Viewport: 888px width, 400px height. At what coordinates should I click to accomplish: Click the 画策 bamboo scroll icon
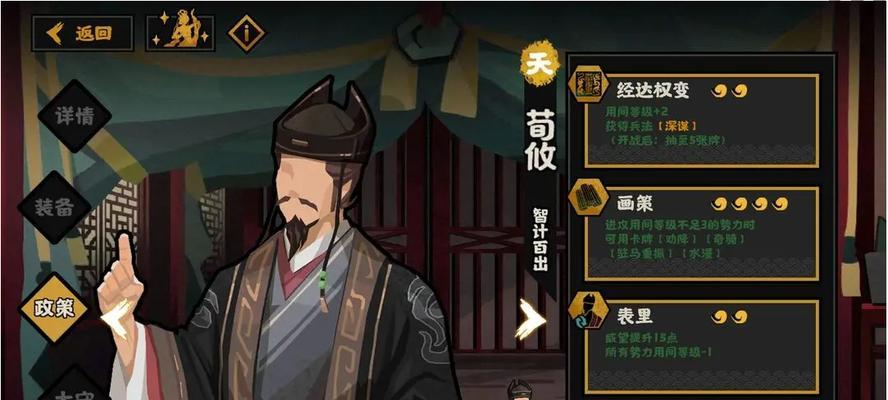(588, 196)
